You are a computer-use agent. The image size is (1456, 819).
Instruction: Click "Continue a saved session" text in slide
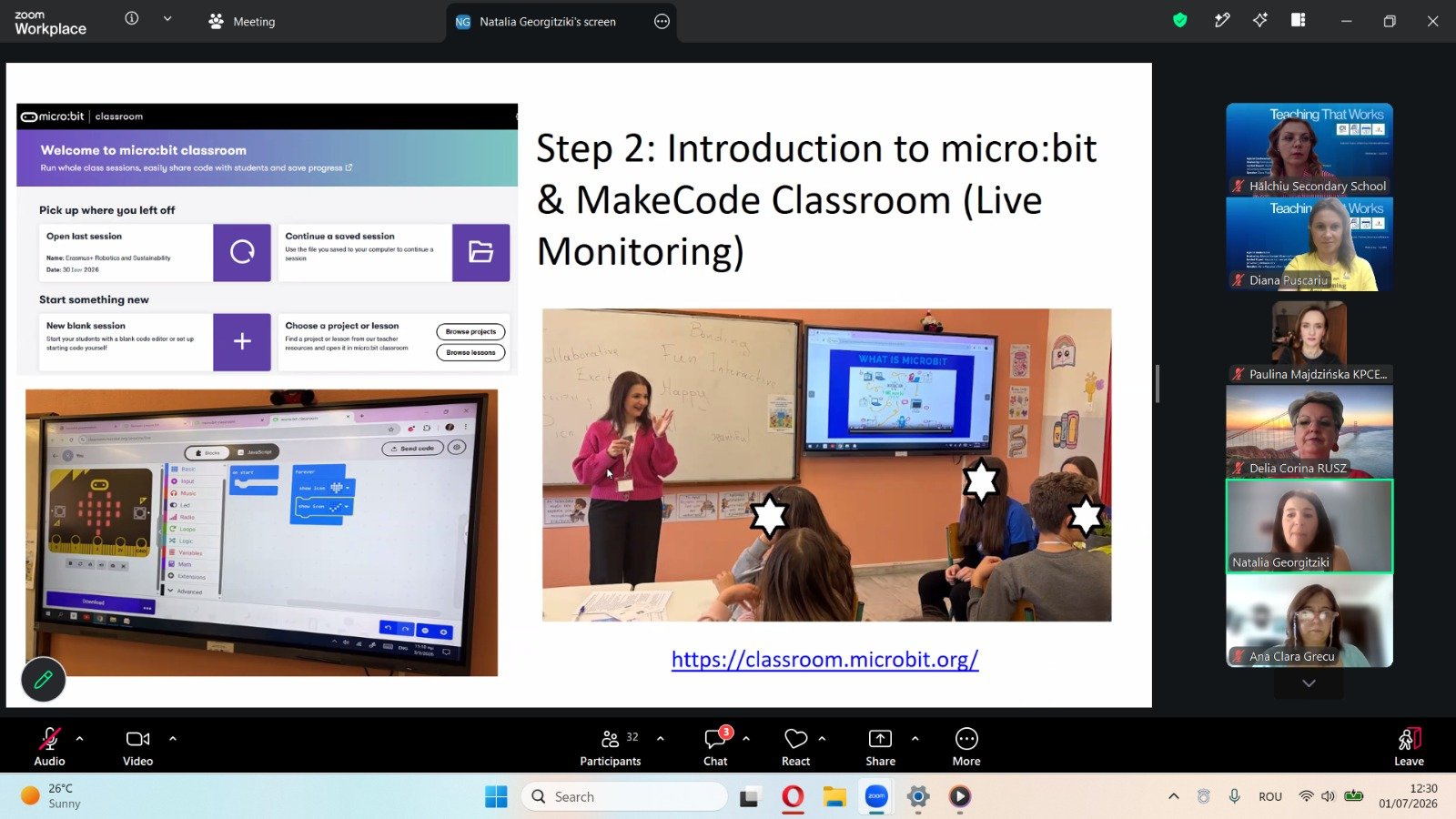340,237
